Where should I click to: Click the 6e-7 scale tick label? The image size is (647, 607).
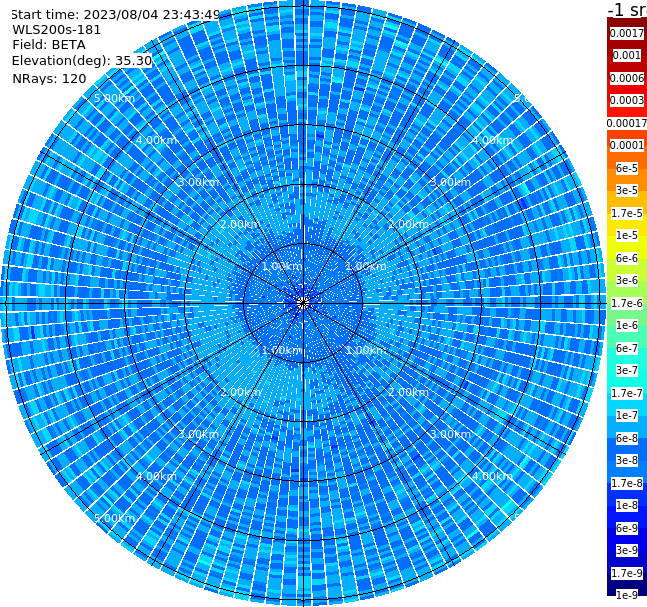click(627, 348)
